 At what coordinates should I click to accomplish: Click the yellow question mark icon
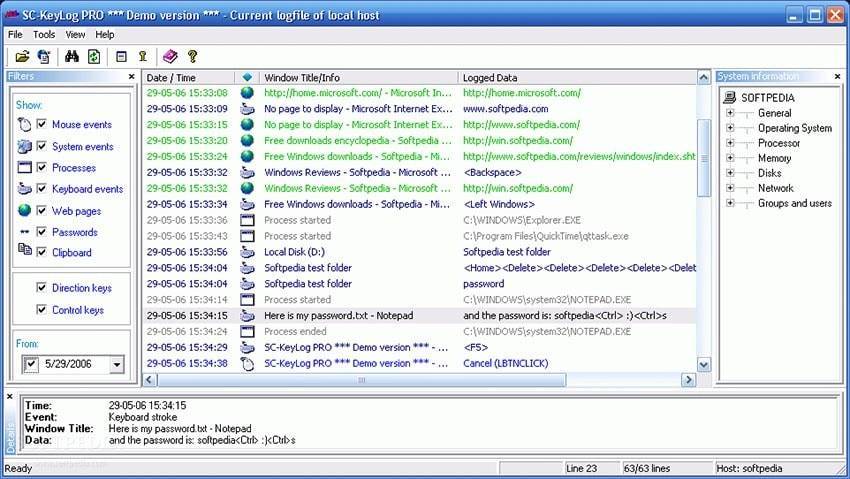click(x=193, y=57)
